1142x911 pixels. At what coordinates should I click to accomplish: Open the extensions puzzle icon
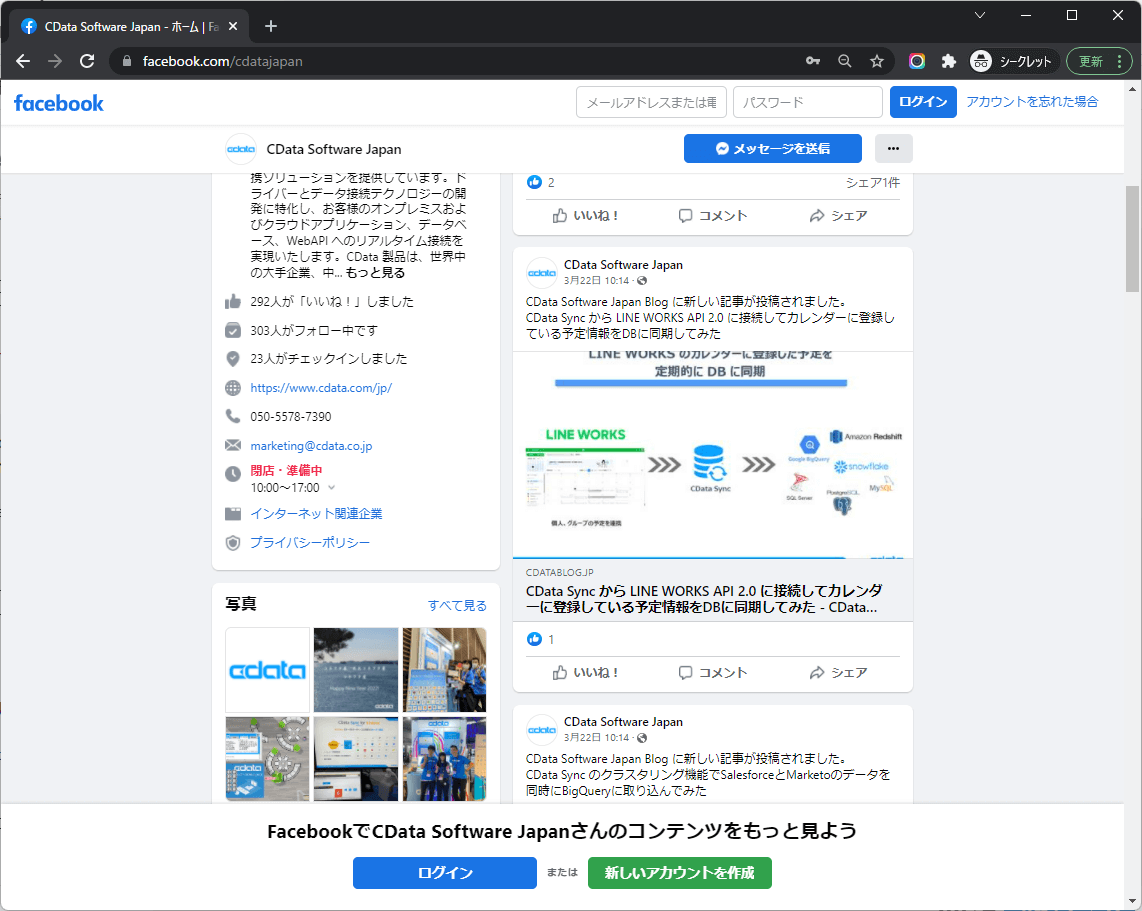(x=948, y=61)
